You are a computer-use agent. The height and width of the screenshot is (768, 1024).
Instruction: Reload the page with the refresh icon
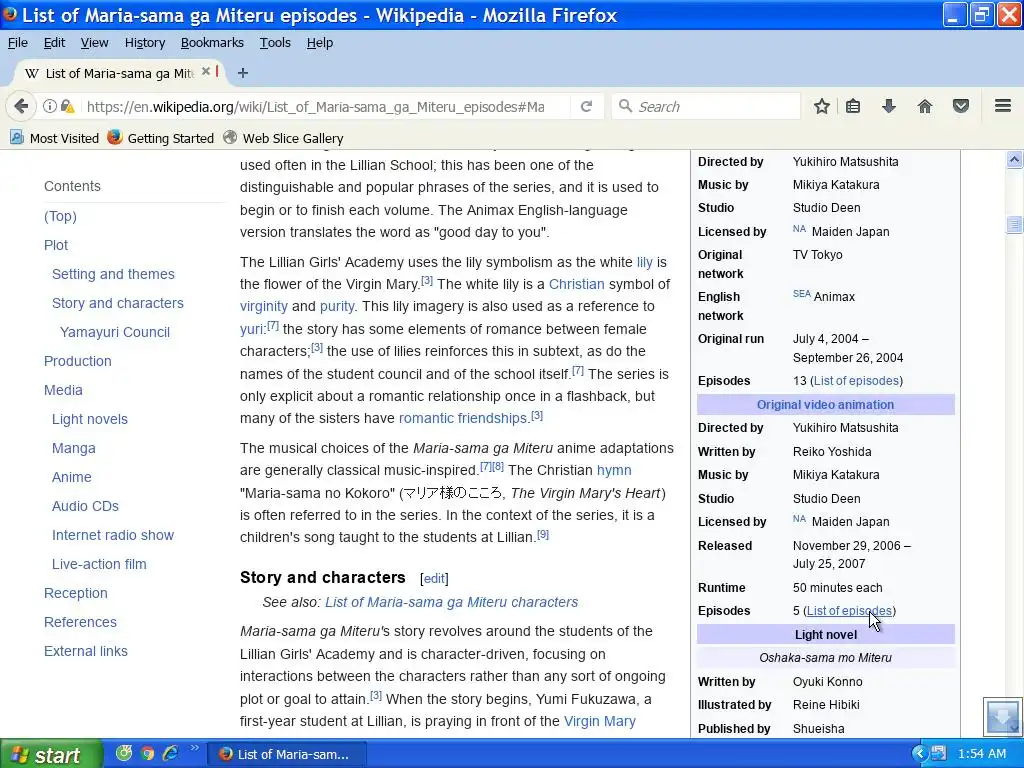click(x=586, y=106)
